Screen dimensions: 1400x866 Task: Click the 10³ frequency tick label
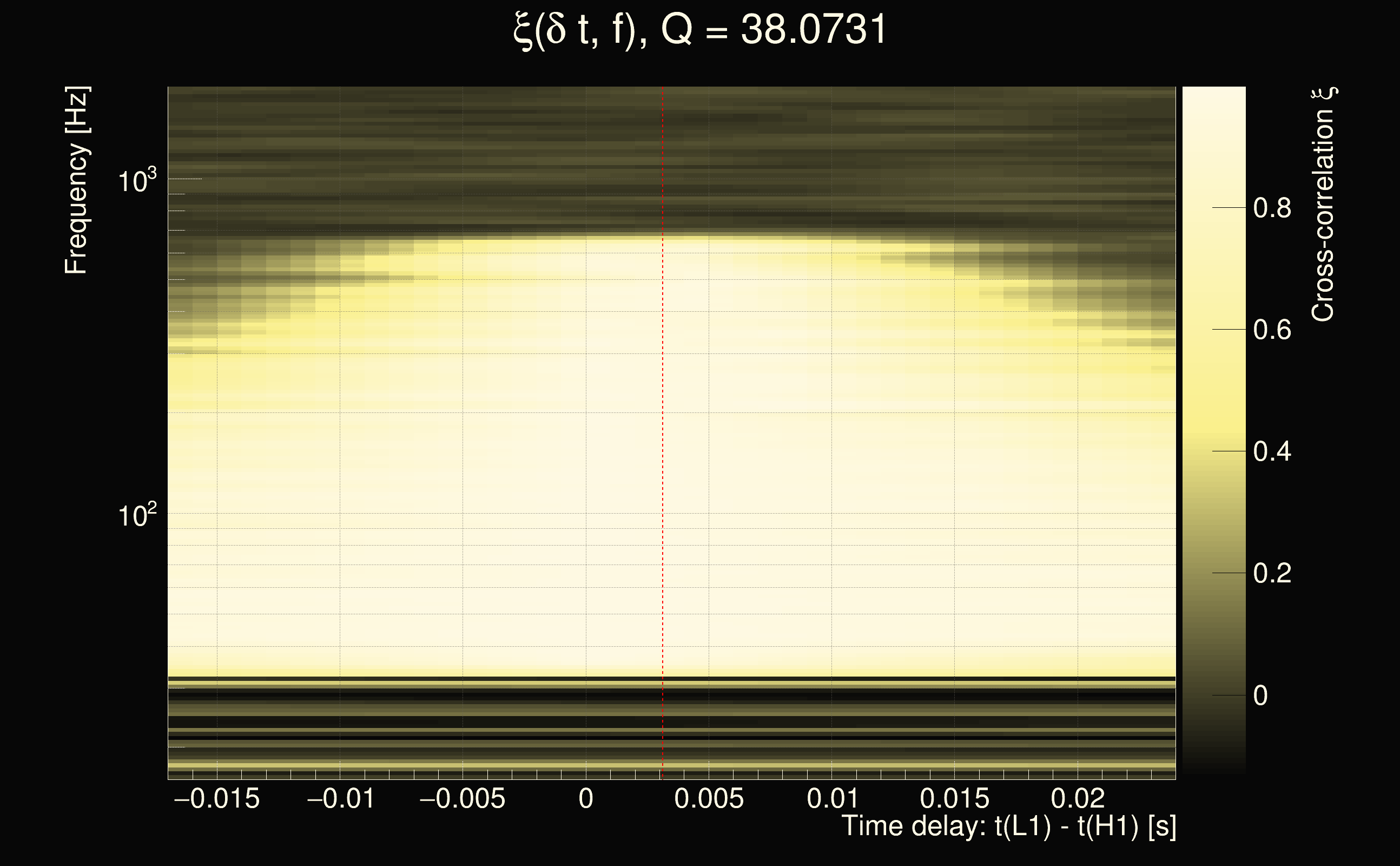point(137,181)
